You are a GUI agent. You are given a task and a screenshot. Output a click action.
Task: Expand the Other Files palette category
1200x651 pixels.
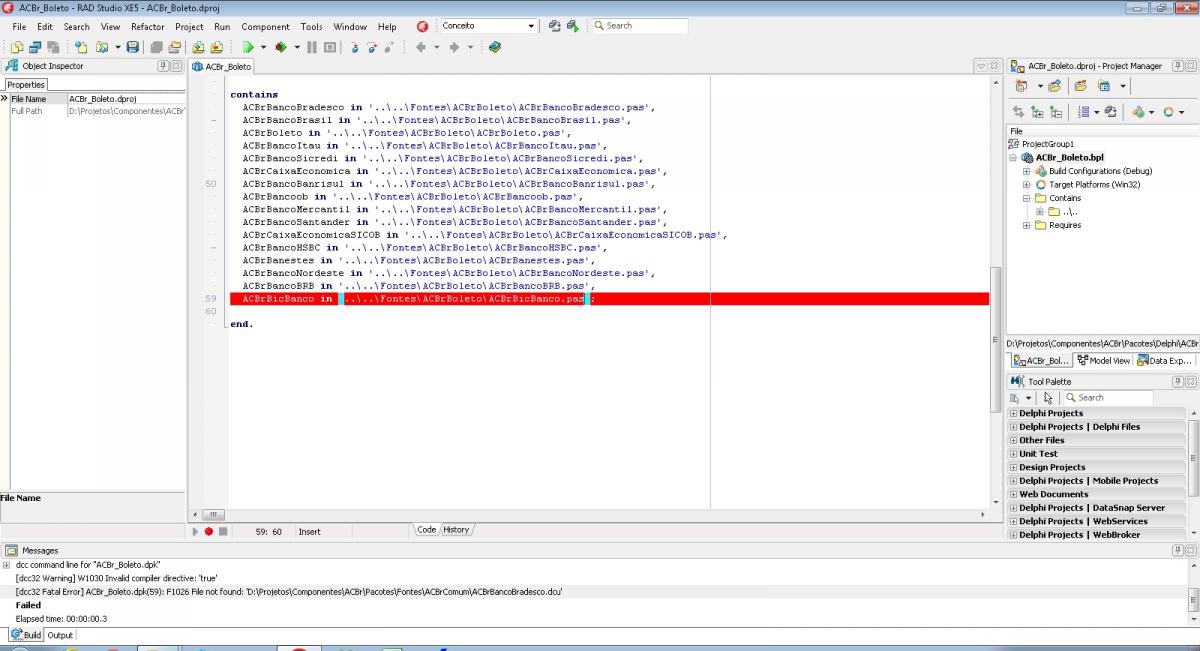(1013, 440)
